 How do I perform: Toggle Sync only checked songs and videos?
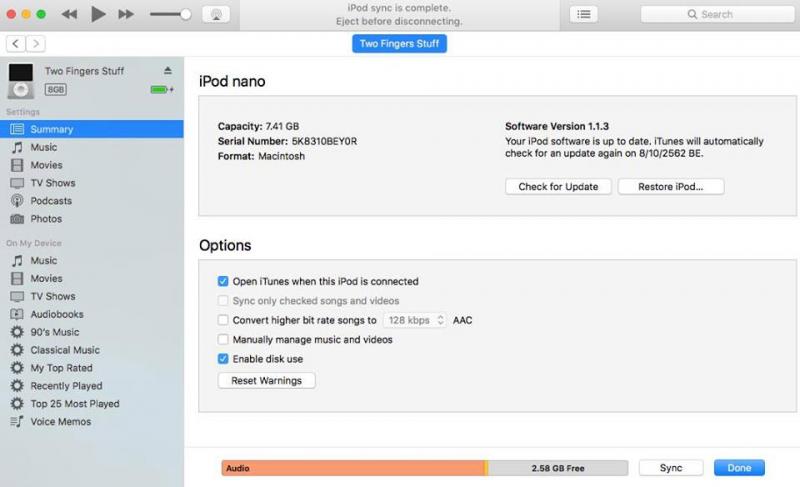coord(223,301)
